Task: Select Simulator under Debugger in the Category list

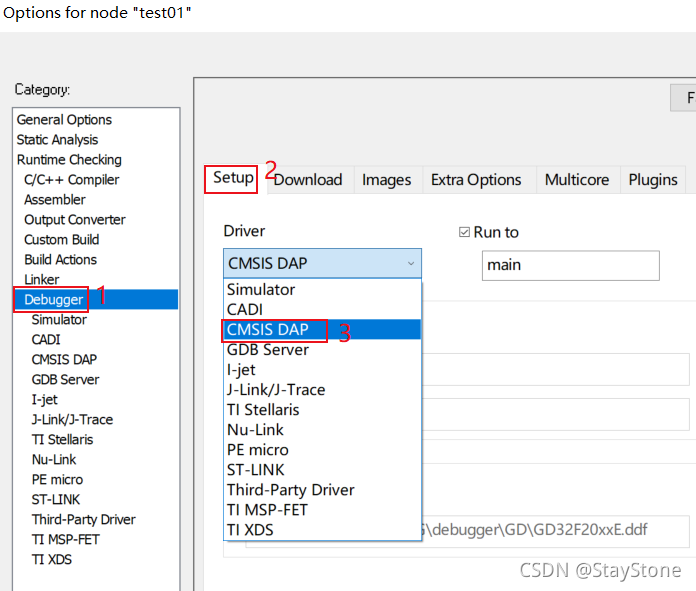Action: click(59, 320)
